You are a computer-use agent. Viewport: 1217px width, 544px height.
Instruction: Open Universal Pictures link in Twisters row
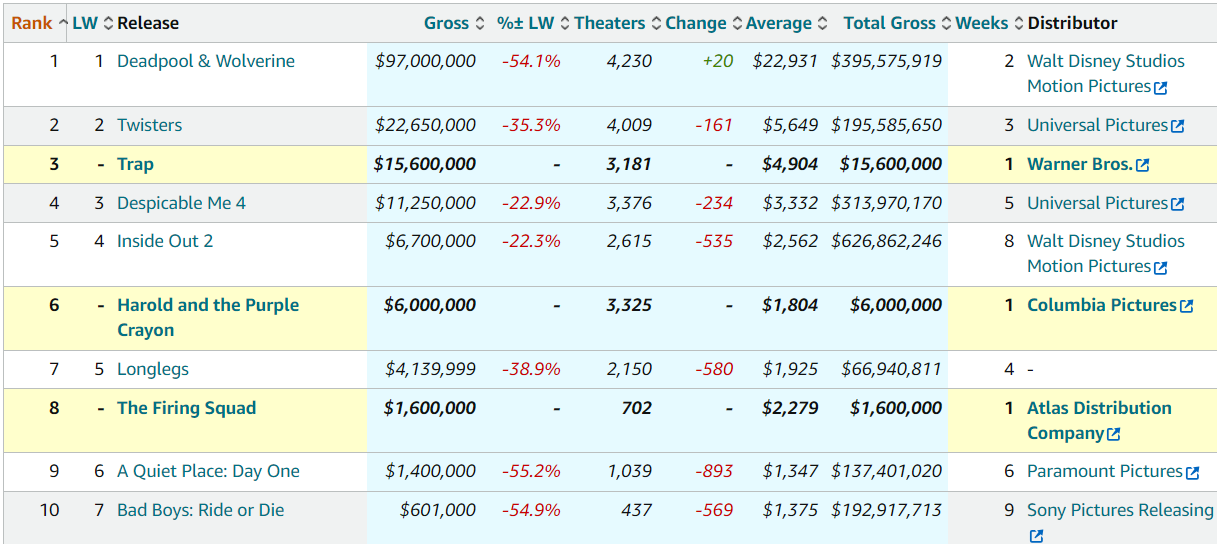[1097, 125]
